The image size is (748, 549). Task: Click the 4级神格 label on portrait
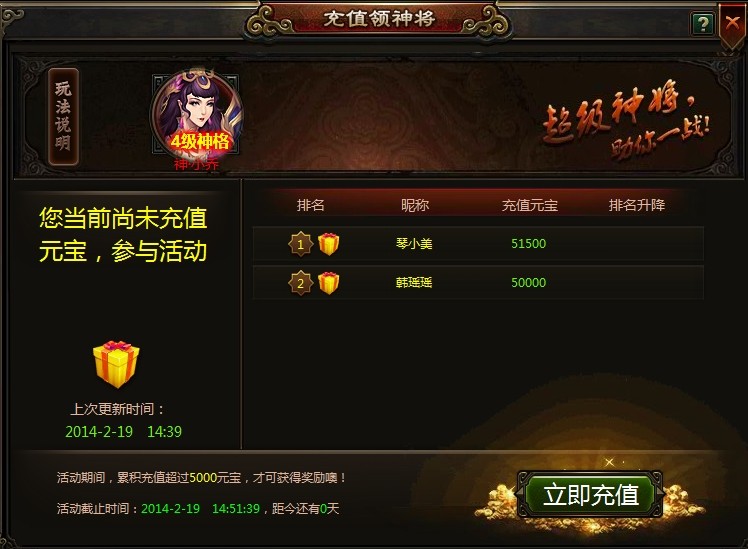click(200, 141)
